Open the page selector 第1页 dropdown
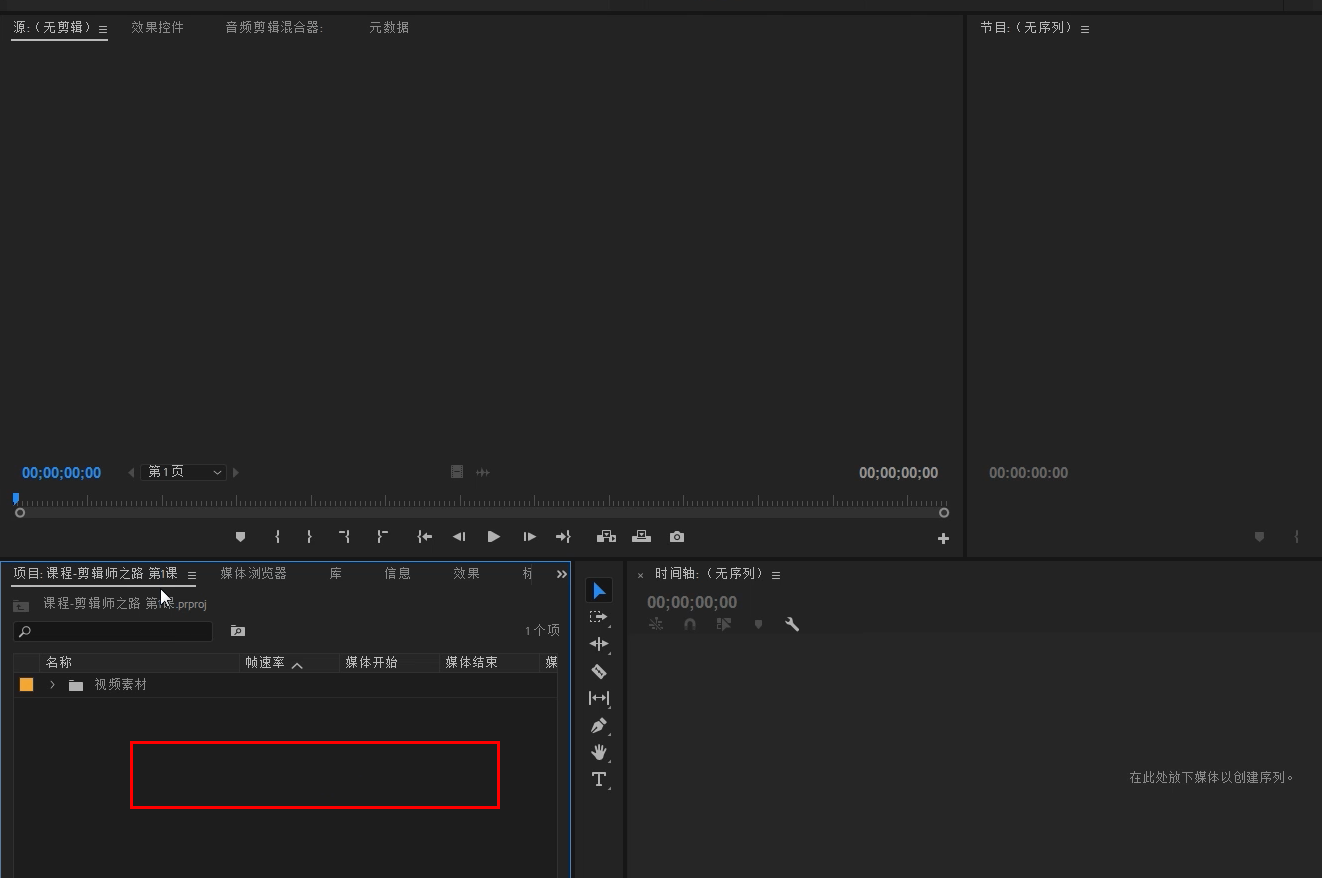This screenshot has height=878, width=1322. coord(185,472)
